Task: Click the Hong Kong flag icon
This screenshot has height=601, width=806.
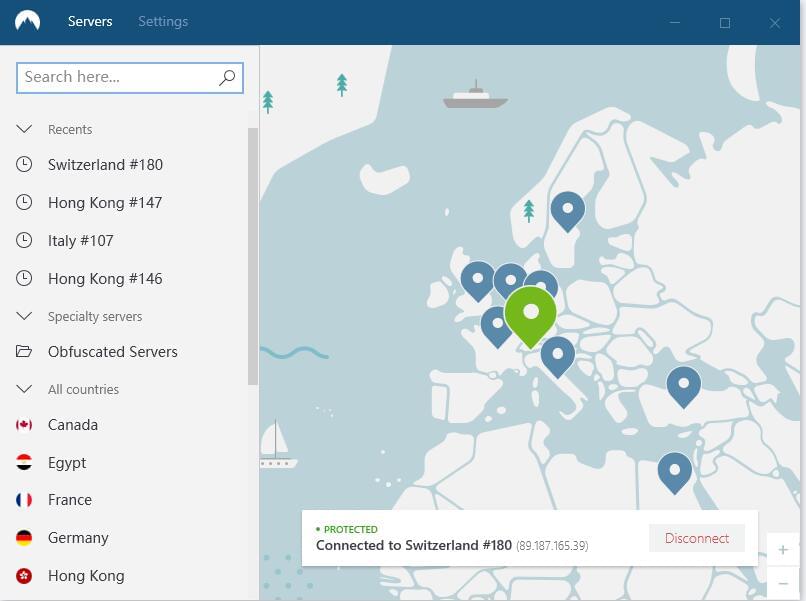Action: [24, 576]
